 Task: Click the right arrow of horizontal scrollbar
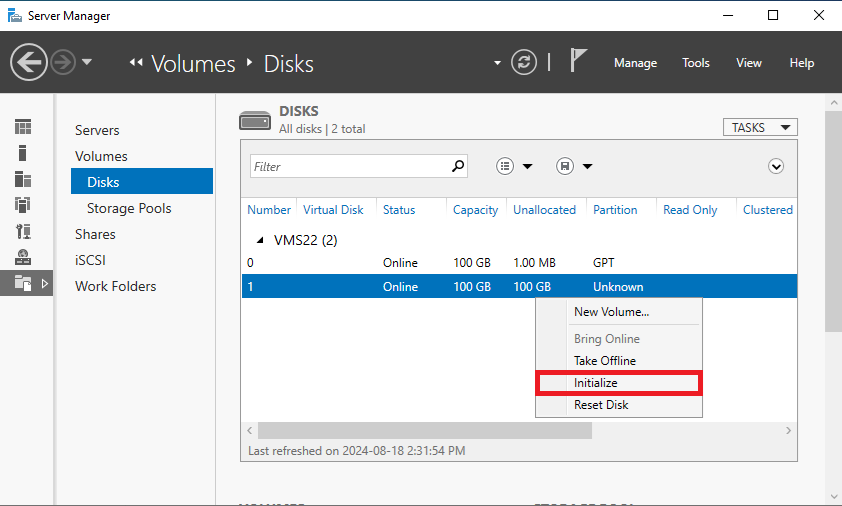(x=788, y=430)
